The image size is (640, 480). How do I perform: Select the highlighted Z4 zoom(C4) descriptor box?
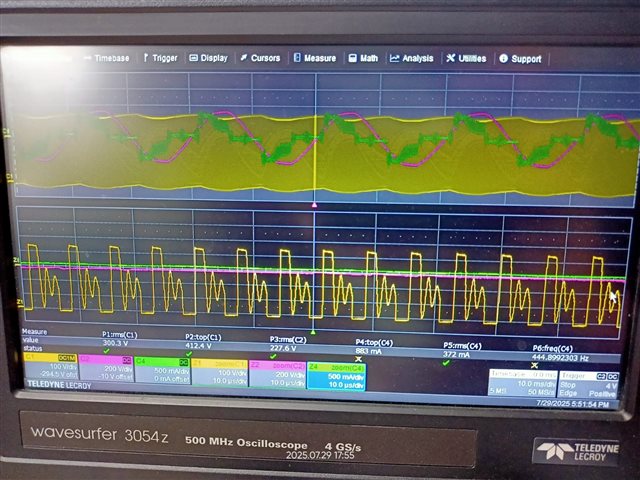pyautogui.click(x=336, y=376)
